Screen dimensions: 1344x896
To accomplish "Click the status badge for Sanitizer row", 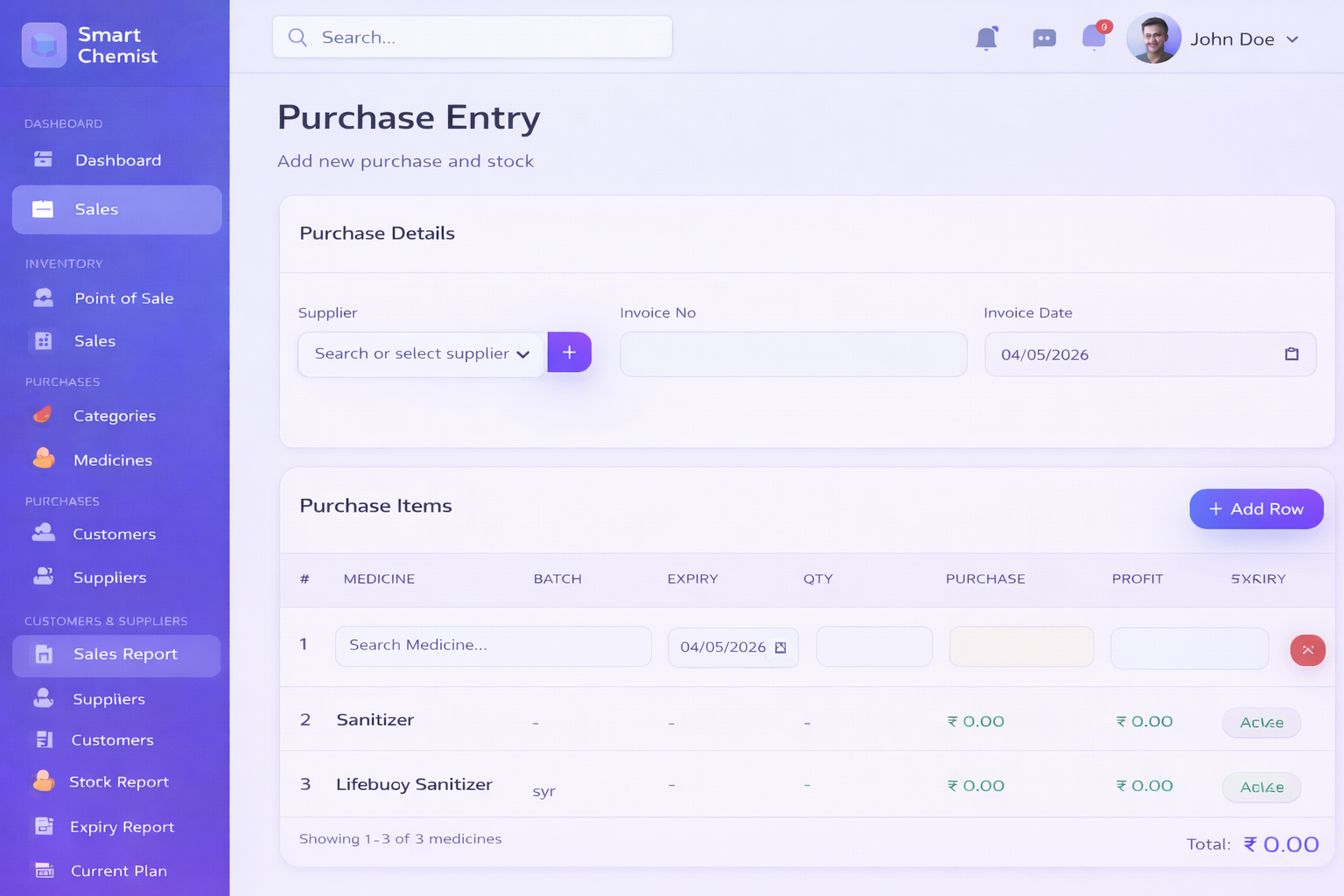I will [x=1261, y=723].
